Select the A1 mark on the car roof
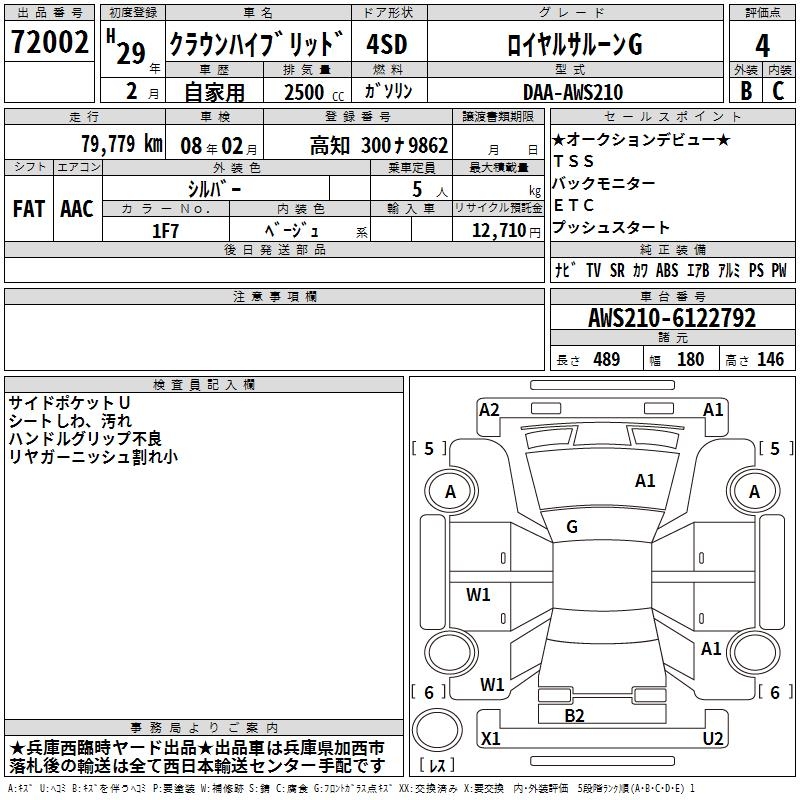Viewport: 800px width, 800px height. [x=645, y=481]
